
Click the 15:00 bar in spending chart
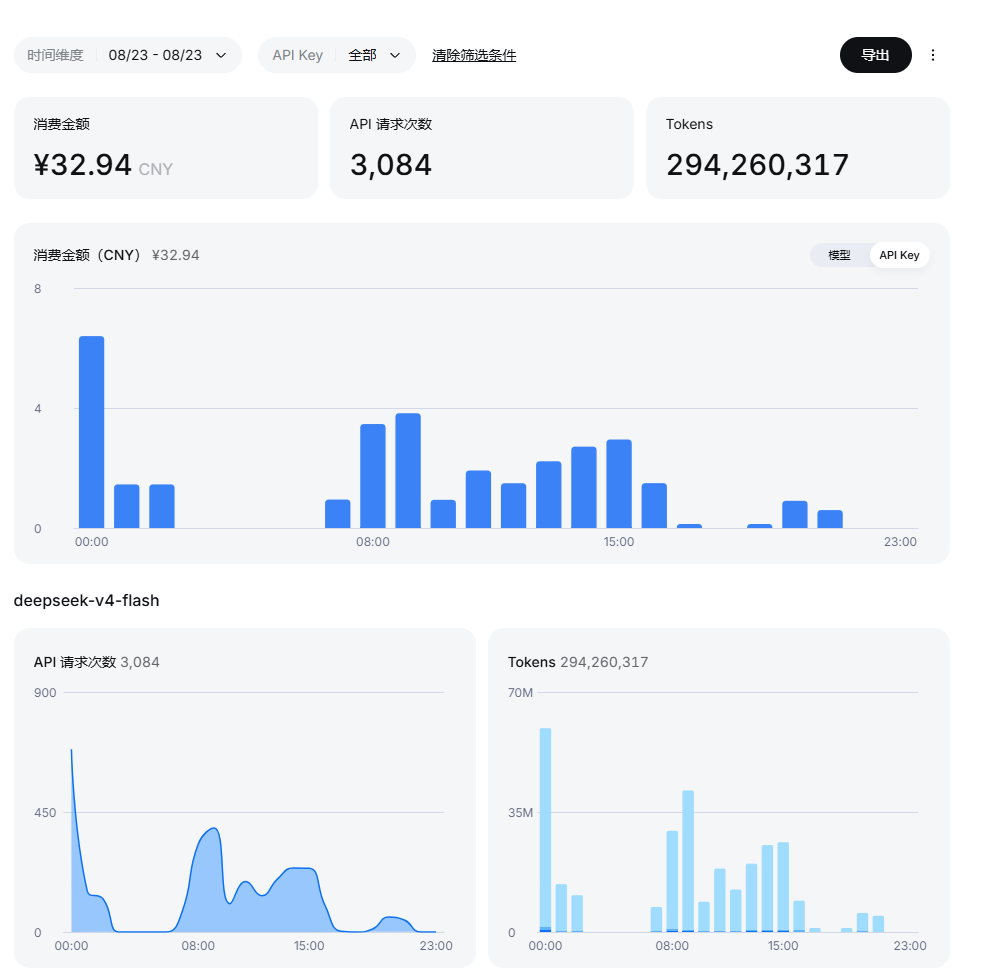point(619,483)
